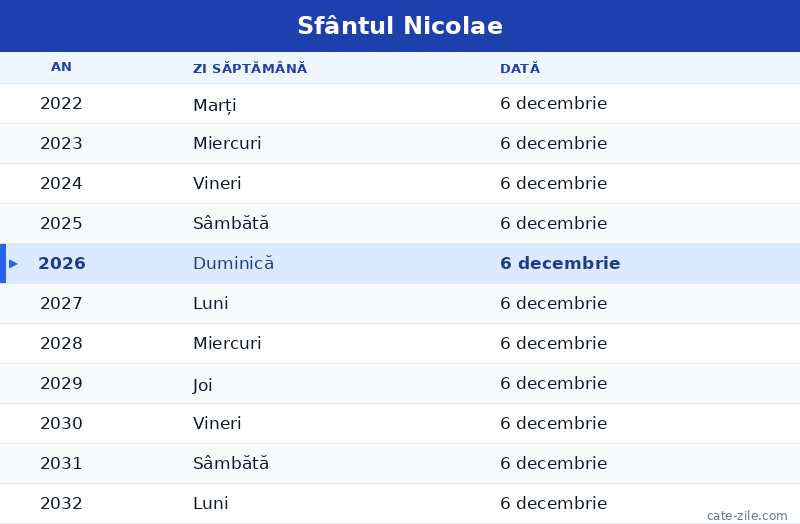Click the AN column header

61,67
